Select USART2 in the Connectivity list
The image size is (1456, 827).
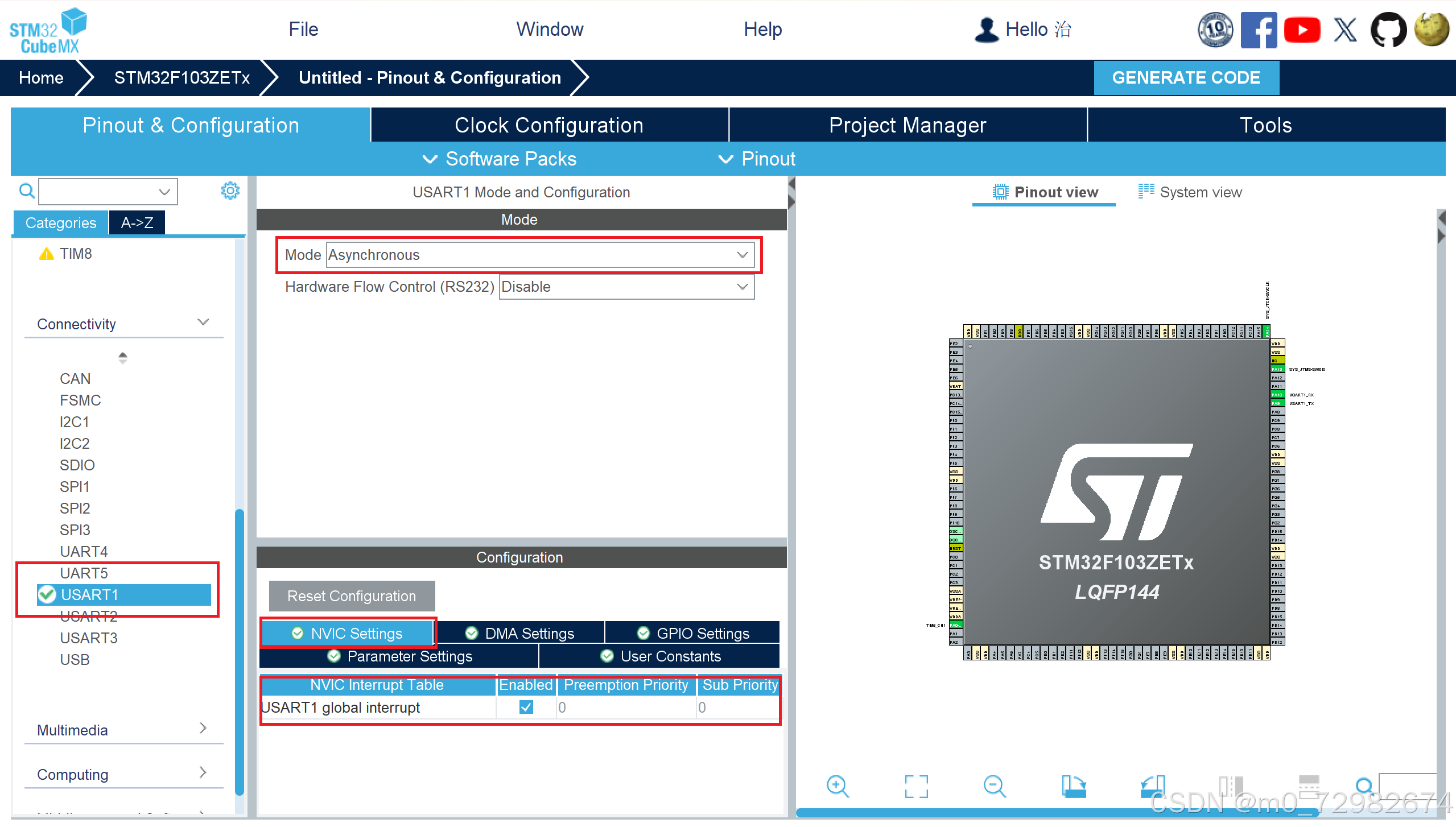pyautogui.click(x=88, y=616)
